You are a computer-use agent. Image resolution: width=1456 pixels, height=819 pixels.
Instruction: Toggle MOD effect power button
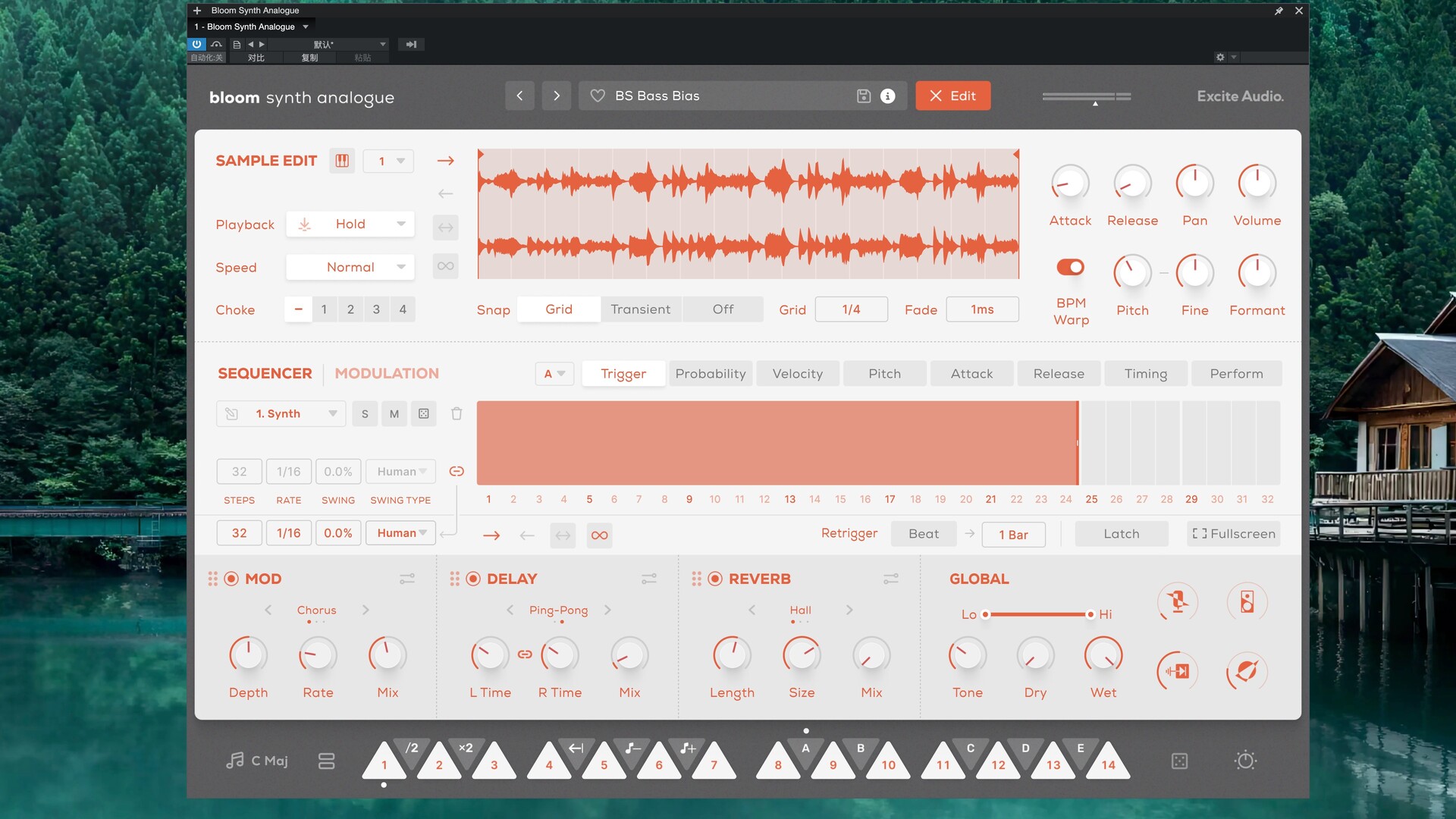tap(231, 579)
